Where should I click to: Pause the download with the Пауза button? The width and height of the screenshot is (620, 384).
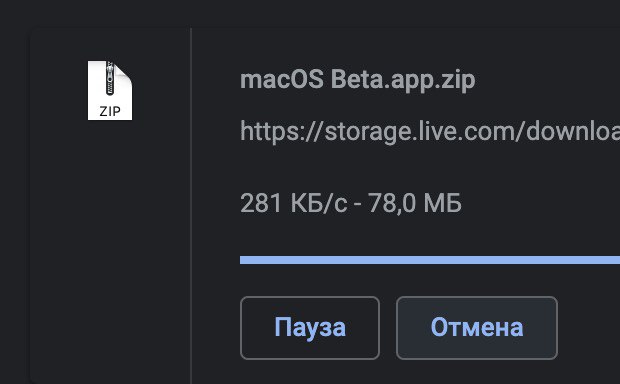[x=310, y=328]
